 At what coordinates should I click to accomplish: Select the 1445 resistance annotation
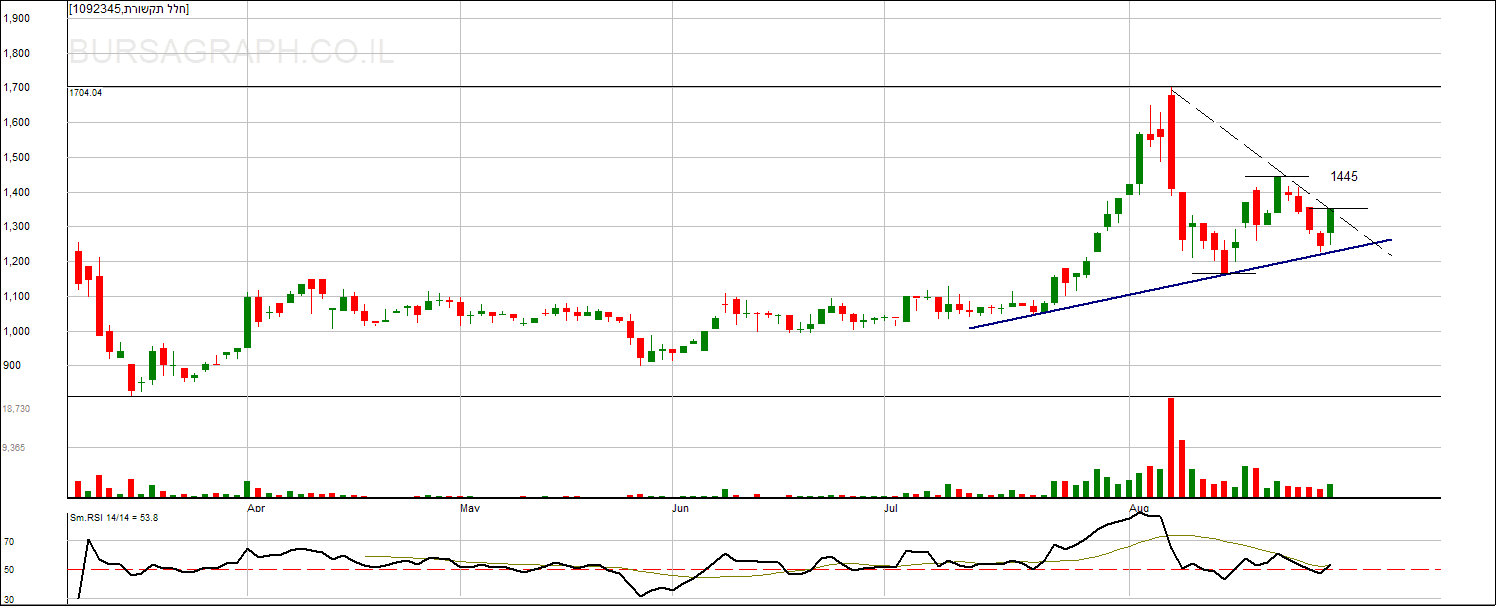[1344, 177]
